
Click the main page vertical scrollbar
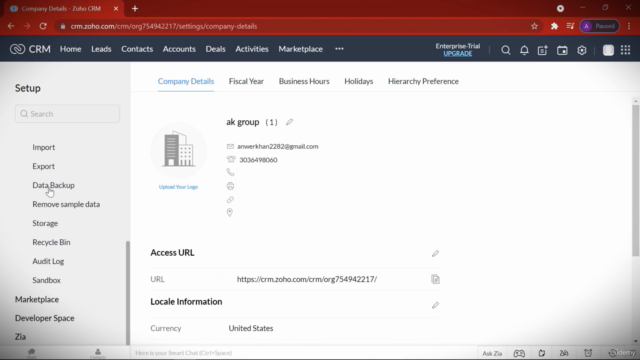coord(636,181)
